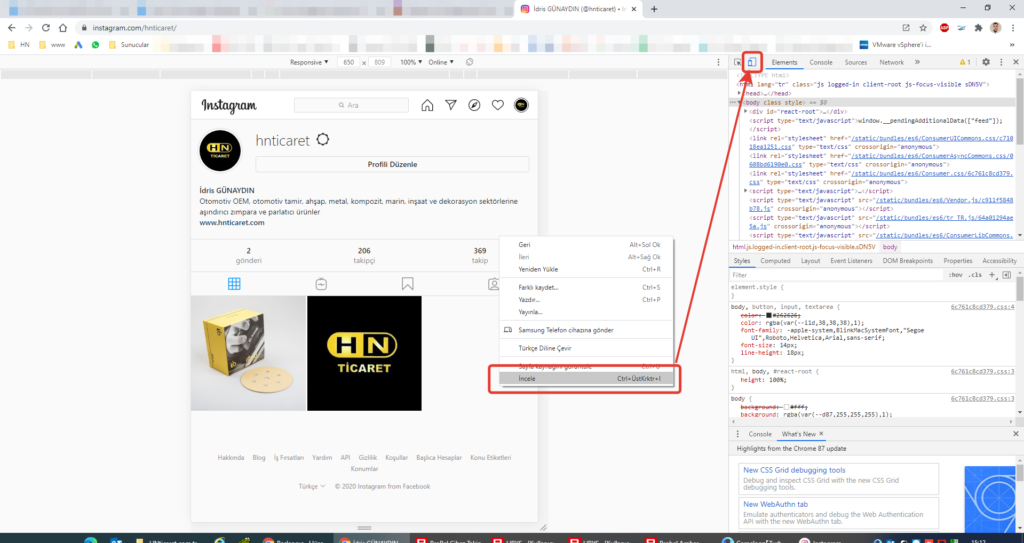This screenshot has height=543, width=1024.
Task: Open DevTools settings gear
Action: [x=986, y=62]
